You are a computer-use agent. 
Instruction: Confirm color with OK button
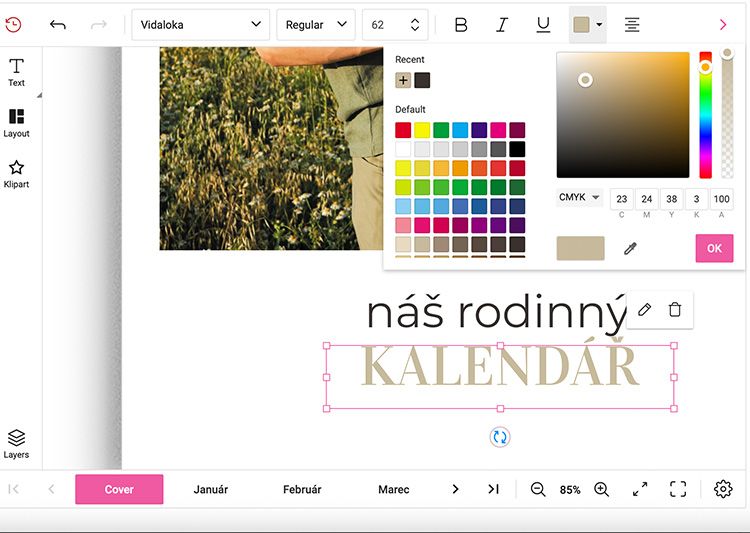point(714,248)
